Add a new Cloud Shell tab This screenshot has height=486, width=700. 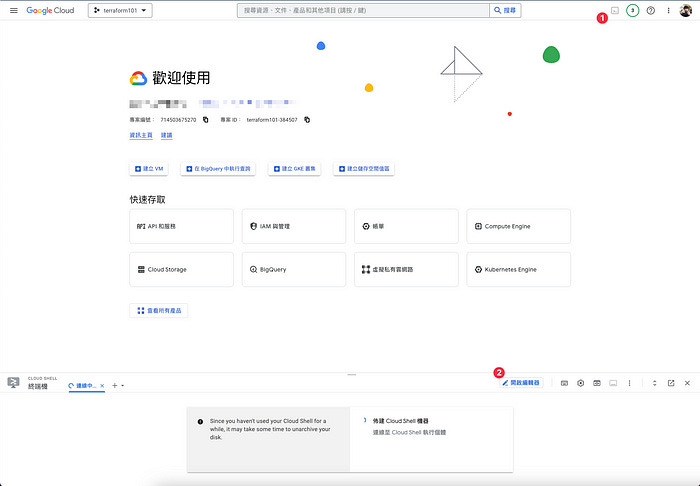115,386
